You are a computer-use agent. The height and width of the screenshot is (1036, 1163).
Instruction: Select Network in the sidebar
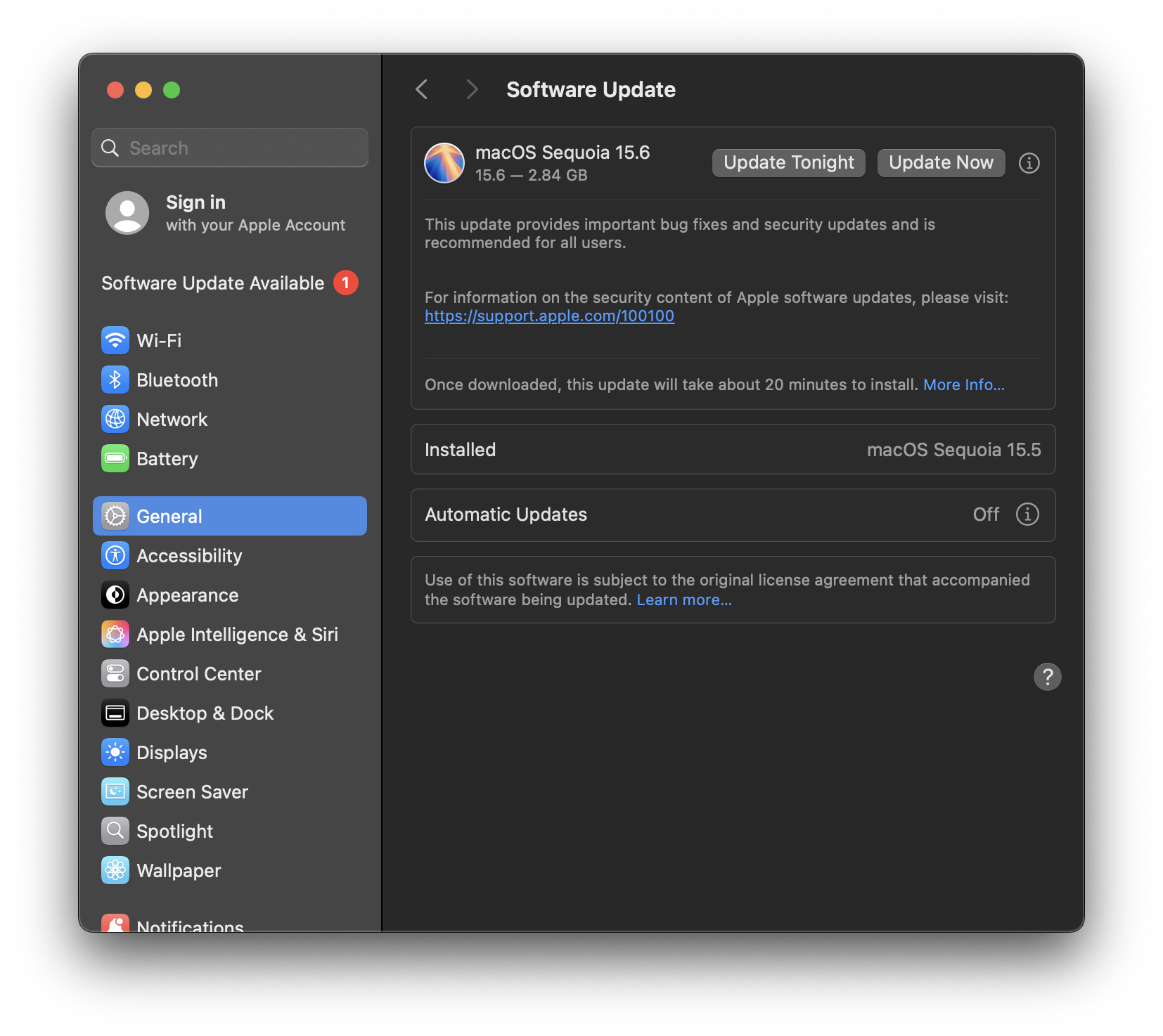[x=230, y=420]
